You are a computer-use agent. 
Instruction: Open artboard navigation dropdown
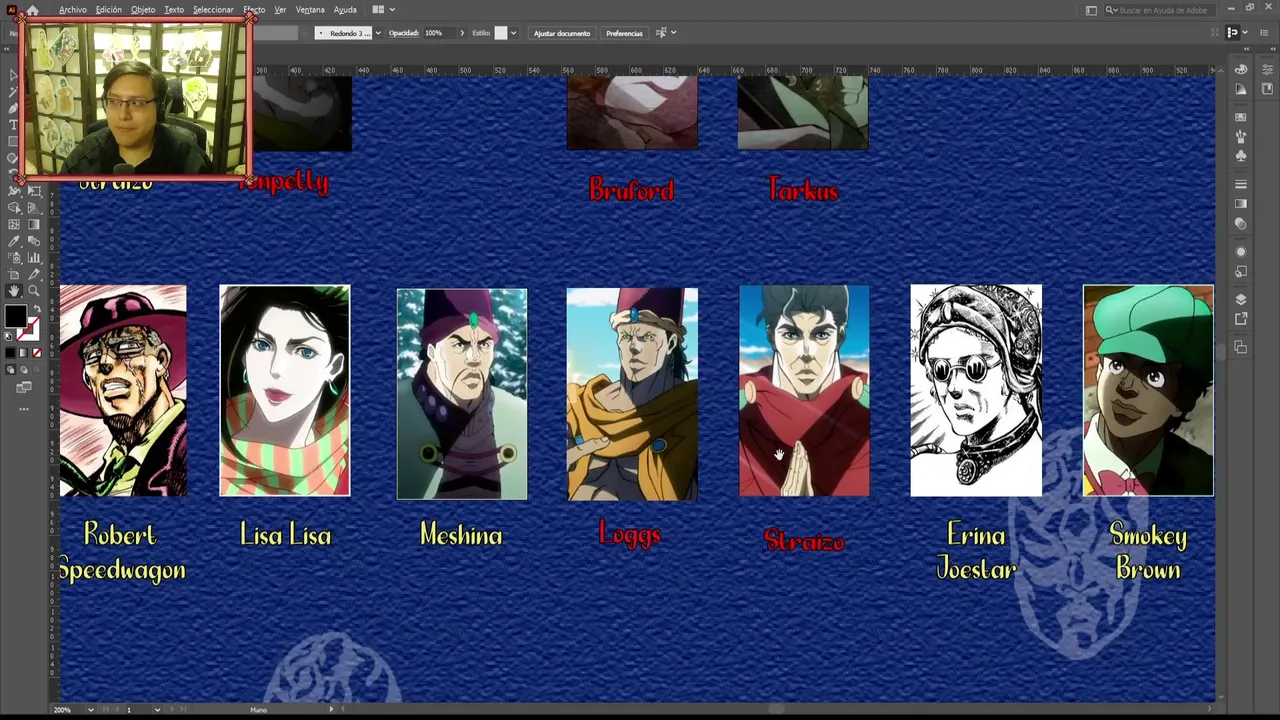coord(157,710)
